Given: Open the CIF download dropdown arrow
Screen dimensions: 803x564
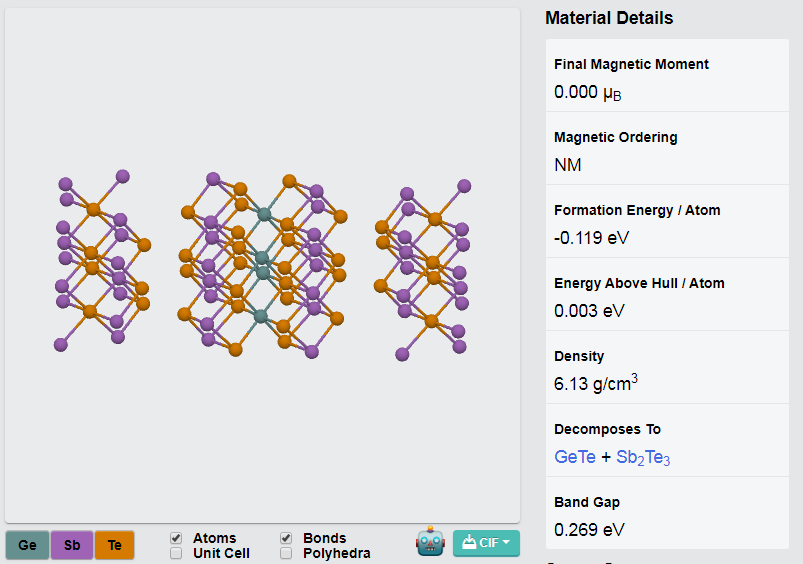Looking at the screenshot, I should 506,542.
